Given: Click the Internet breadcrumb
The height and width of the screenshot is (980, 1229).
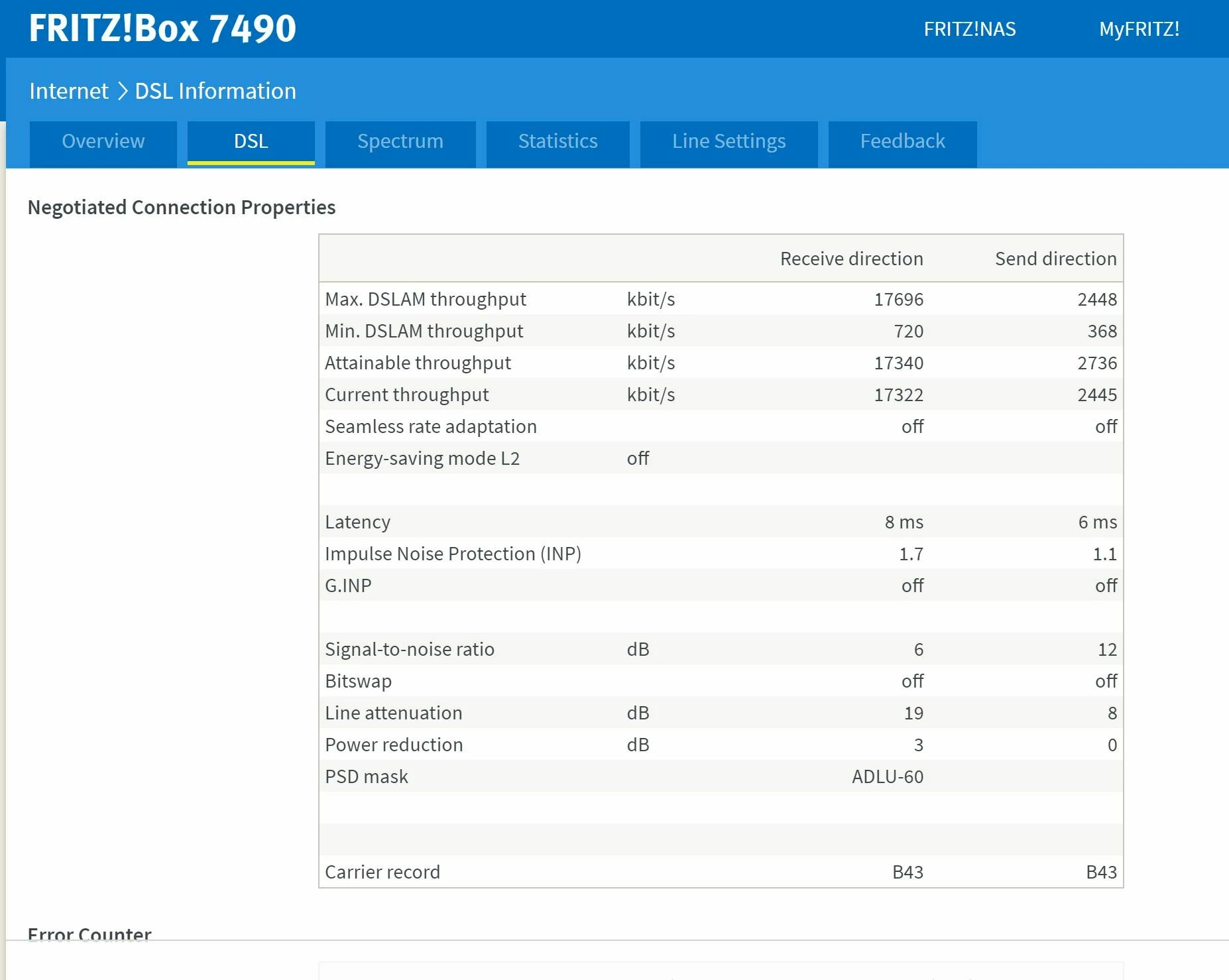Looking at the screenshot, I should tap(69, 91).
